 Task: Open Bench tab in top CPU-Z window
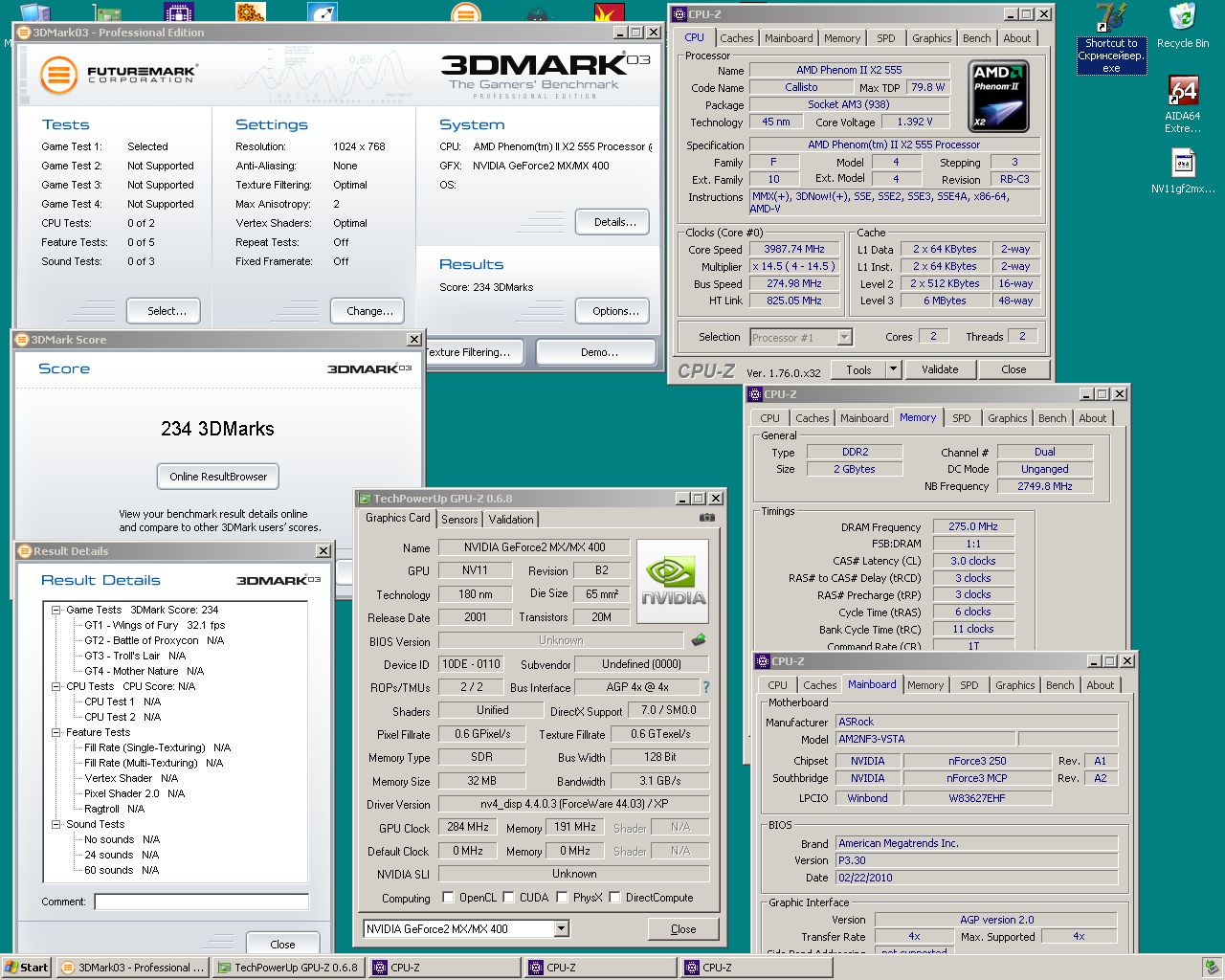(977, 38)
